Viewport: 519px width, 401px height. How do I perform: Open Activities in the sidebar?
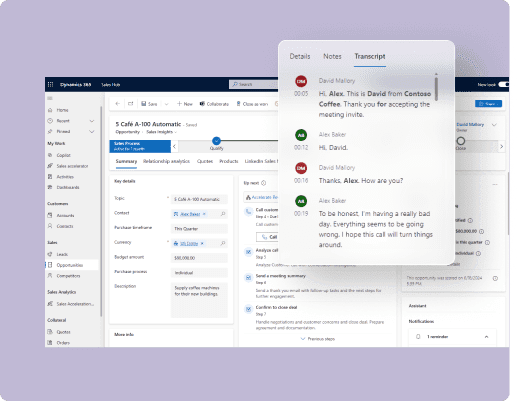click(x=65, y=177)
